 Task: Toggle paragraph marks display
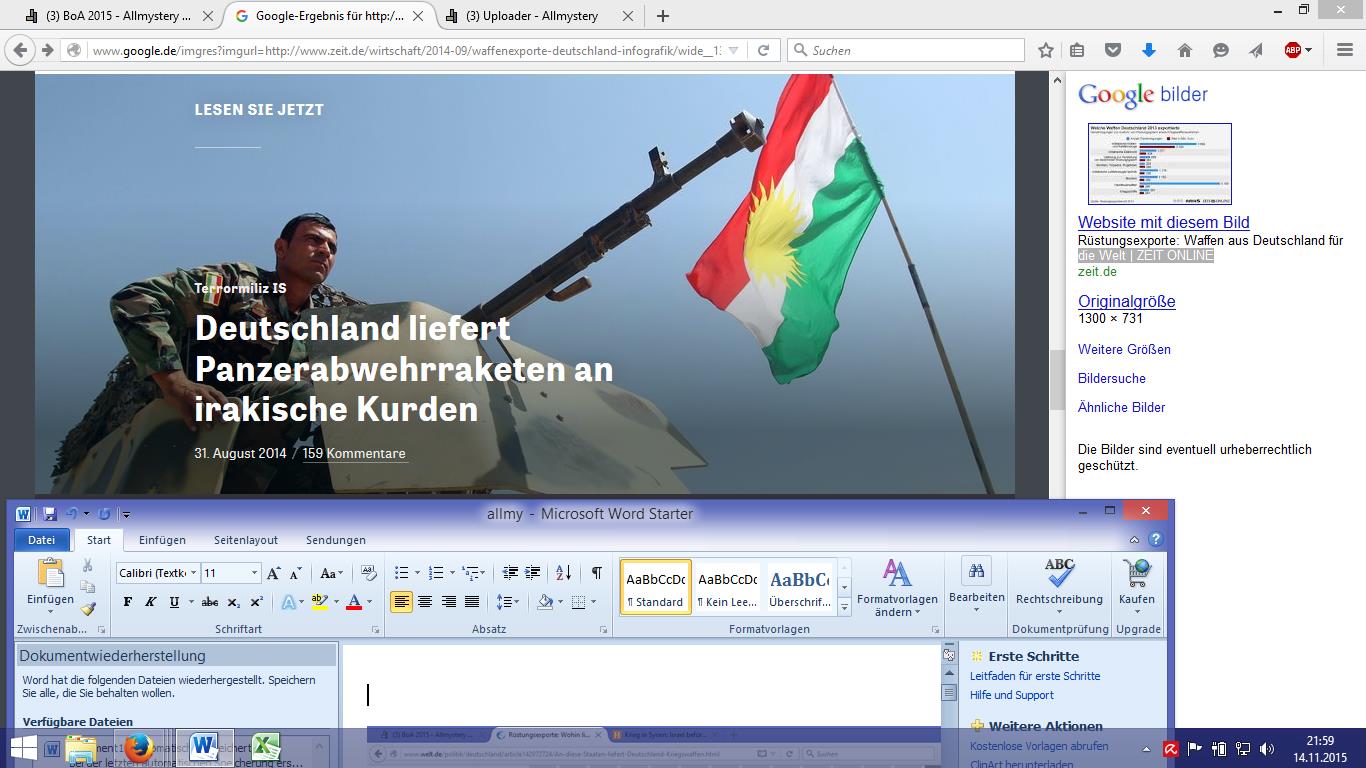[596, 573]
